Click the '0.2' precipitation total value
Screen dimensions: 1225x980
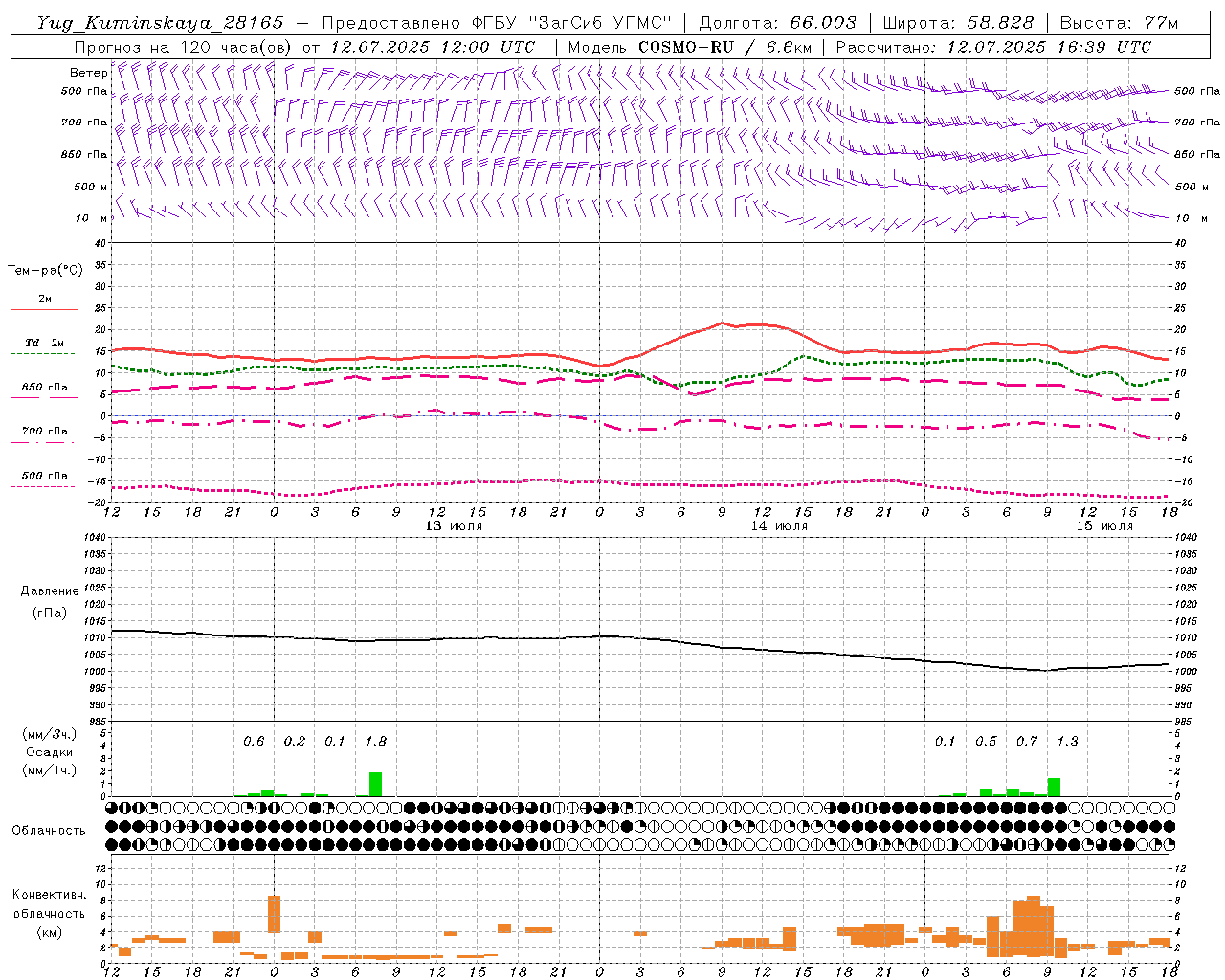tap(295, 741)
